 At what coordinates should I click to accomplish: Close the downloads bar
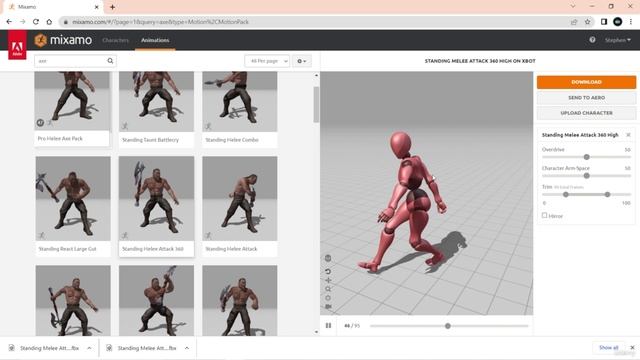[x=632, y=347]
